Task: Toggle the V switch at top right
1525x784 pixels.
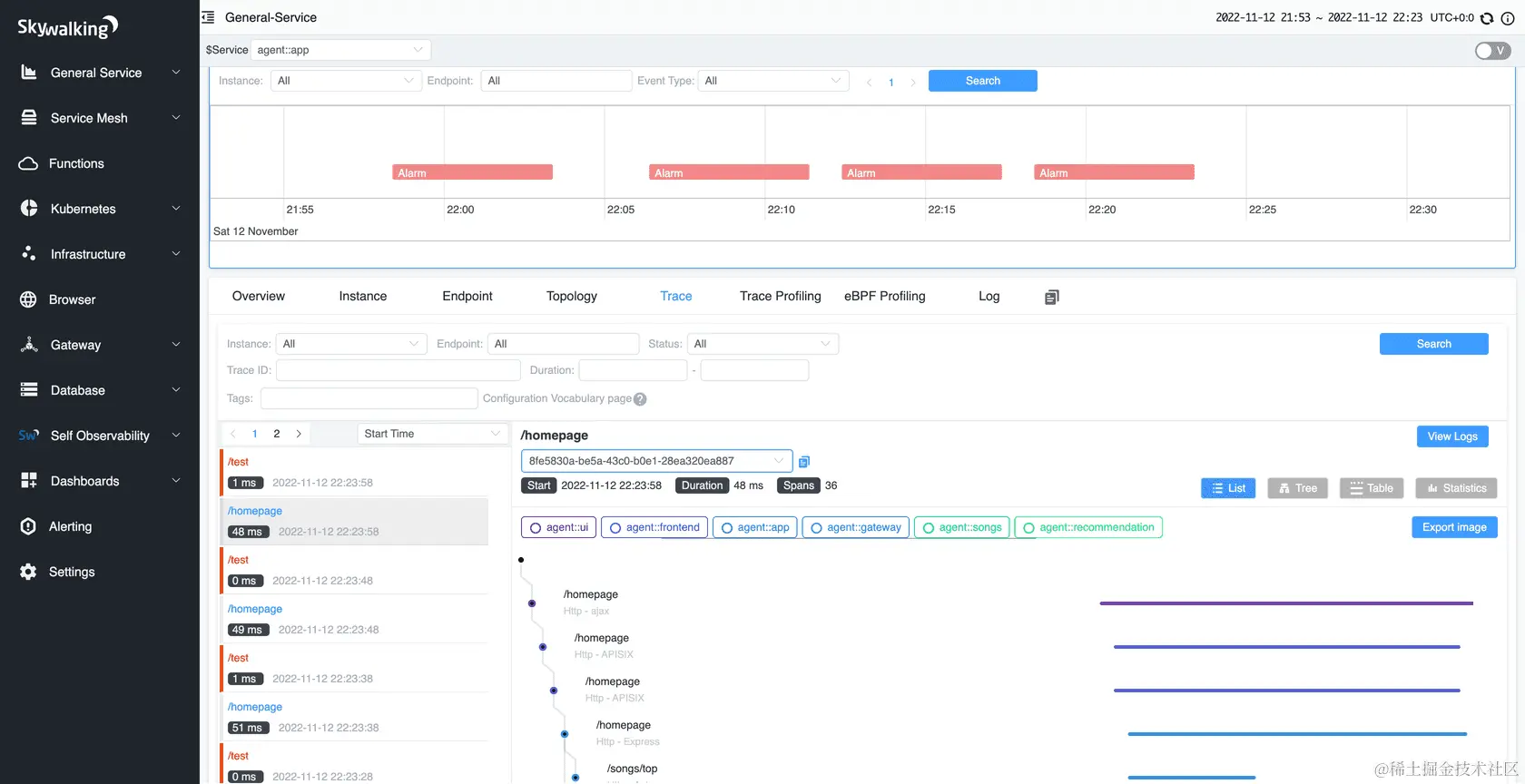Action: 1493,51
